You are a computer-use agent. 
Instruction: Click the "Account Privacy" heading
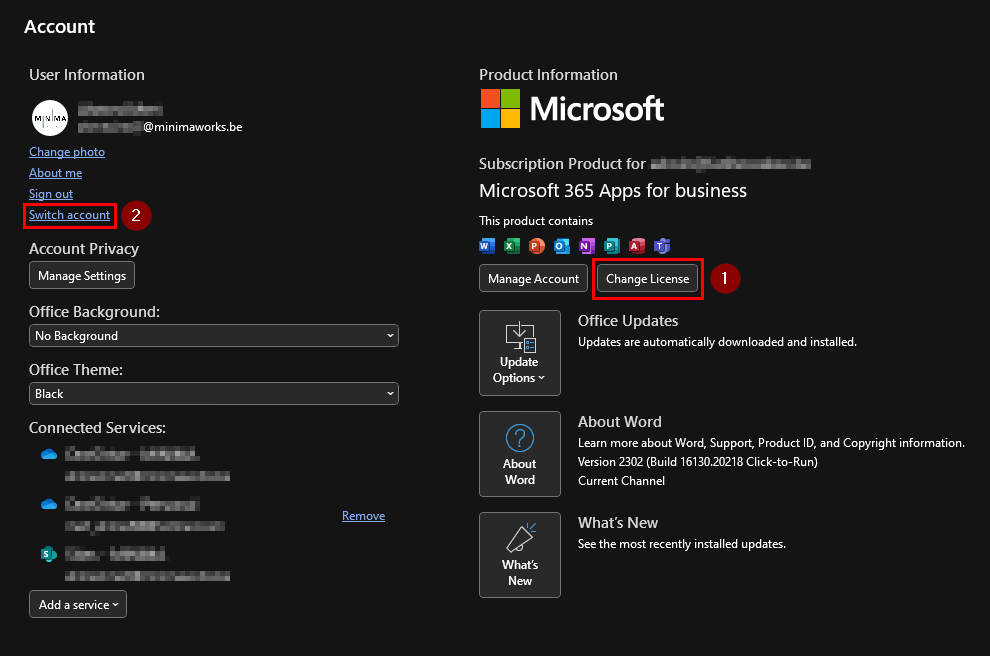(84, 249)
